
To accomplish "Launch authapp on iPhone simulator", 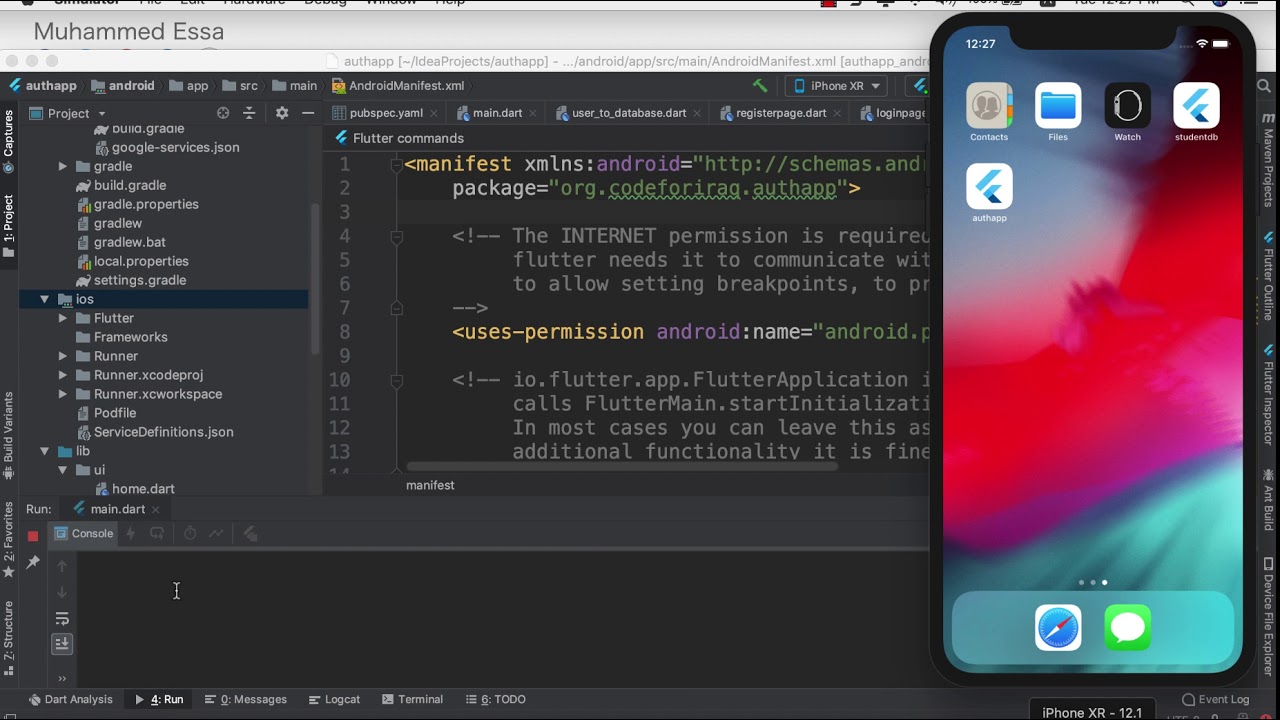I will tap(989, 194).
